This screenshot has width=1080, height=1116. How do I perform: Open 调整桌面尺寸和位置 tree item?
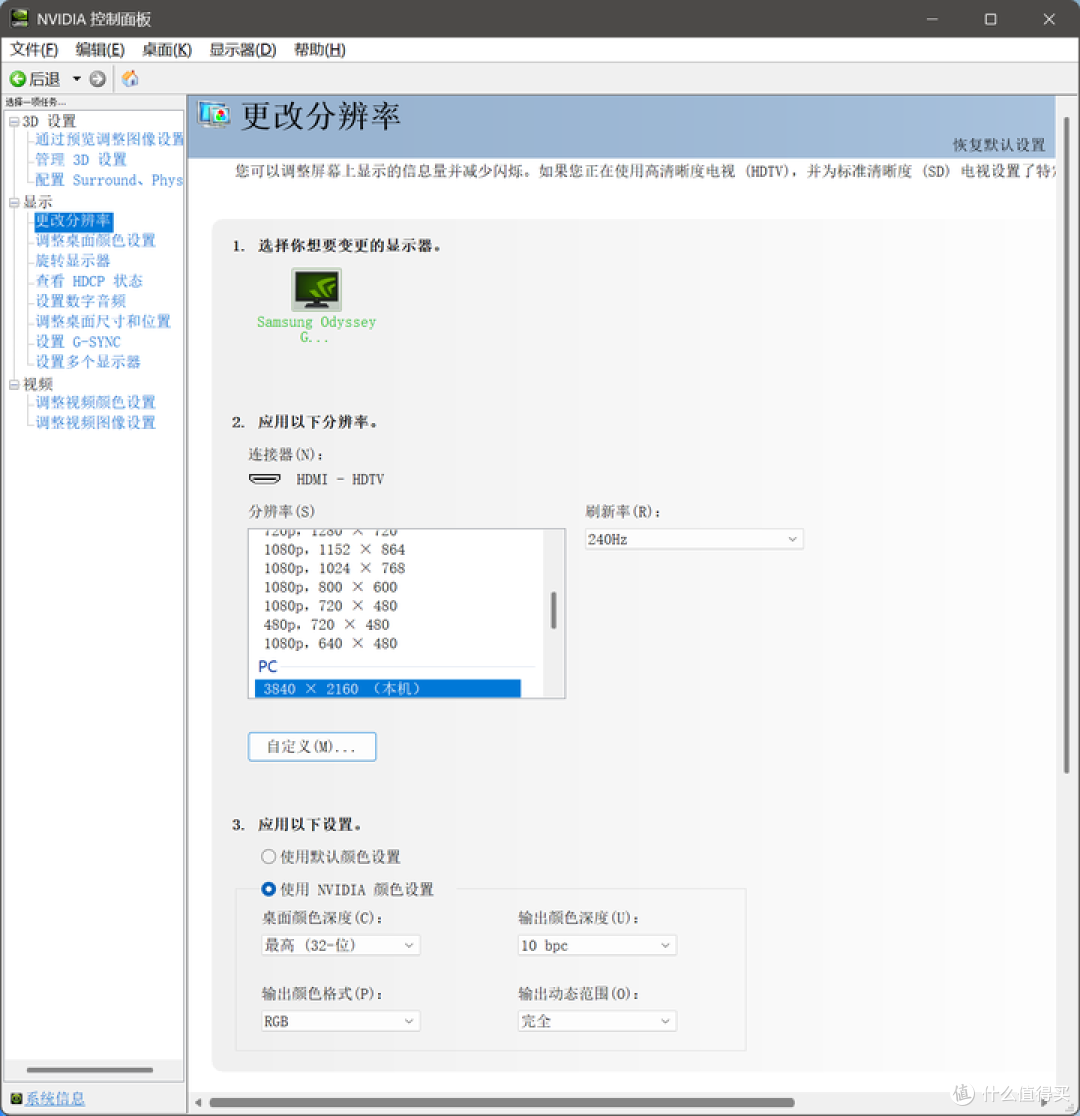[103, 321]
